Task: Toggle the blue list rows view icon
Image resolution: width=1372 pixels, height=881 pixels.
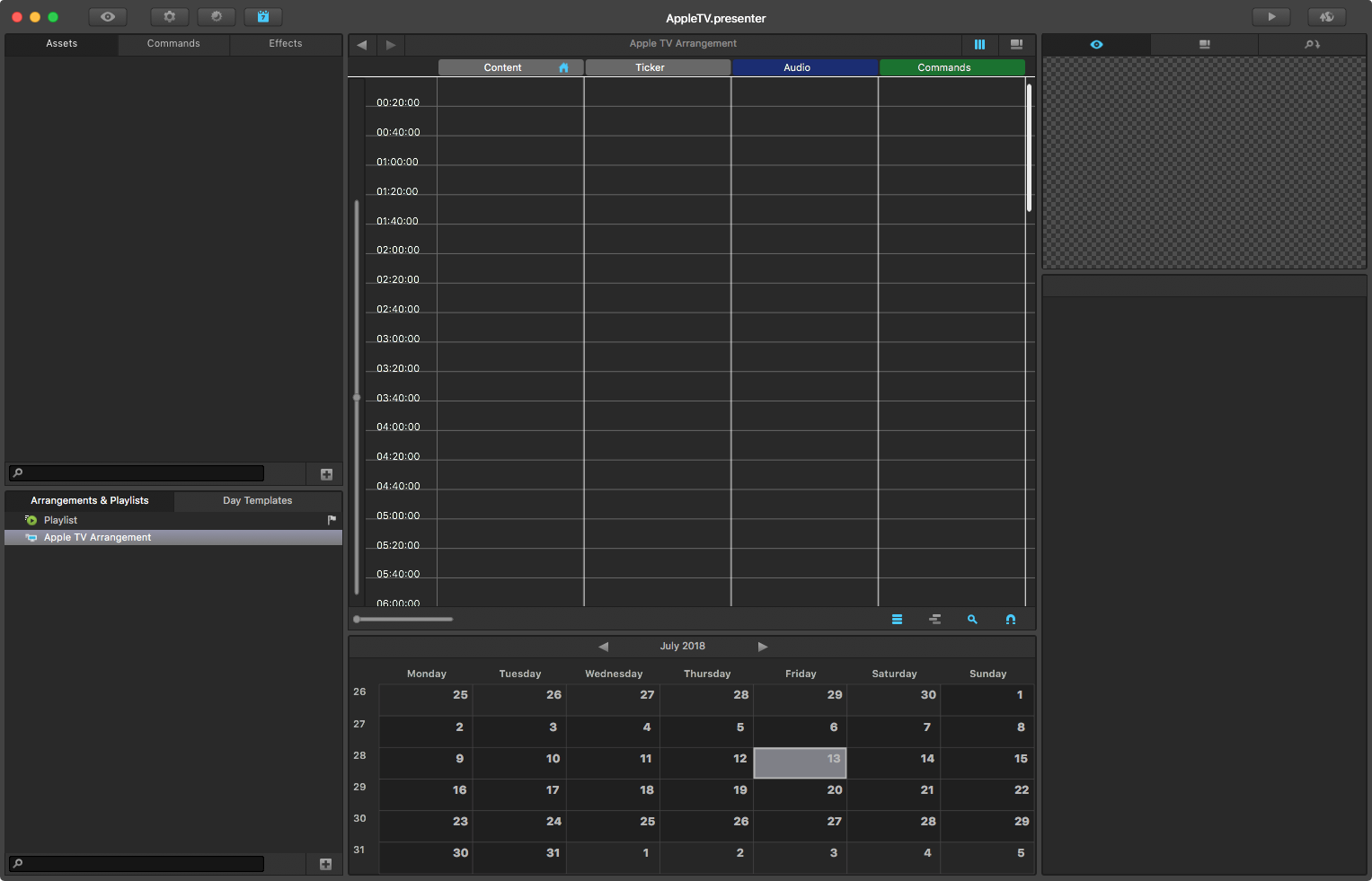Action: 897,619
